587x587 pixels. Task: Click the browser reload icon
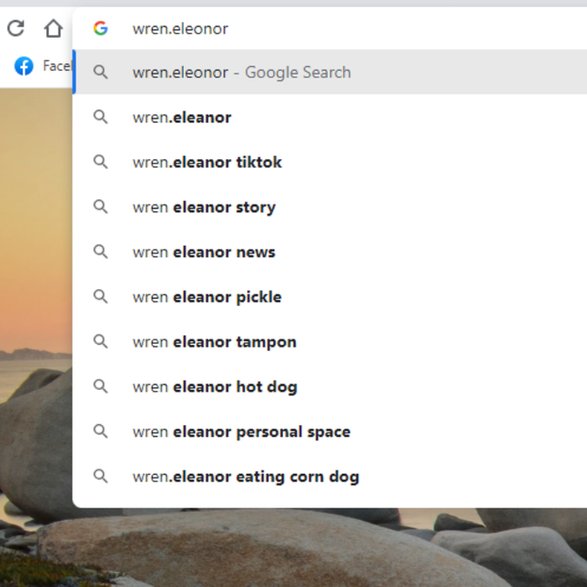pyautogui.click(x=16, y=28)
